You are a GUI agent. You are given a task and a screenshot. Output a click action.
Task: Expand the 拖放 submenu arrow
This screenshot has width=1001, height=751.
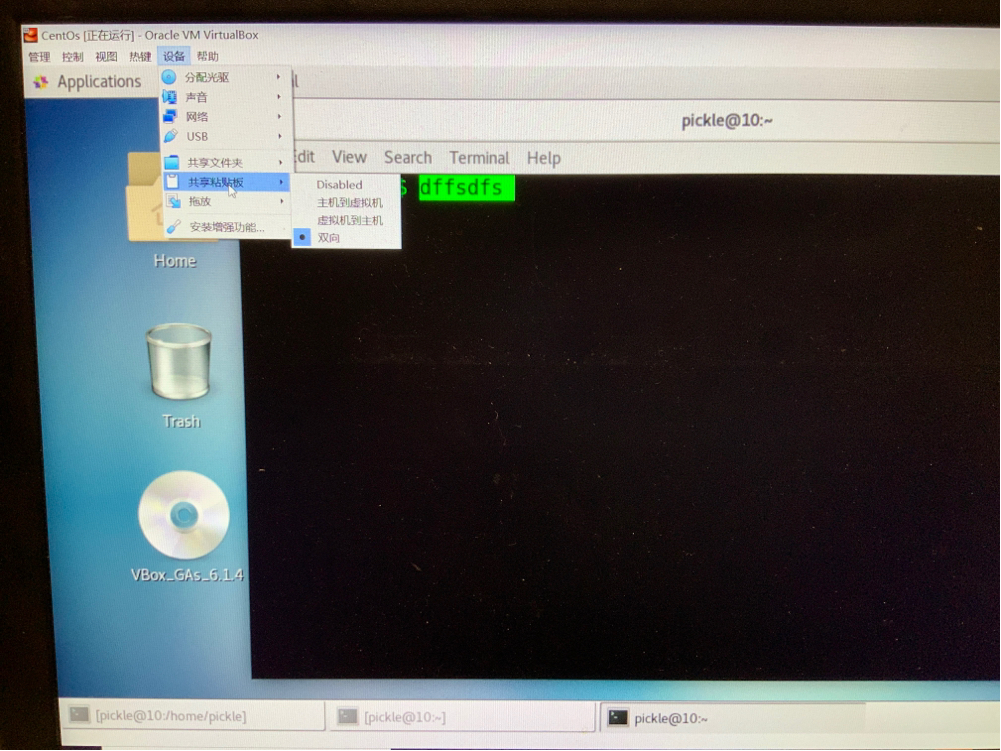[282, 201]
